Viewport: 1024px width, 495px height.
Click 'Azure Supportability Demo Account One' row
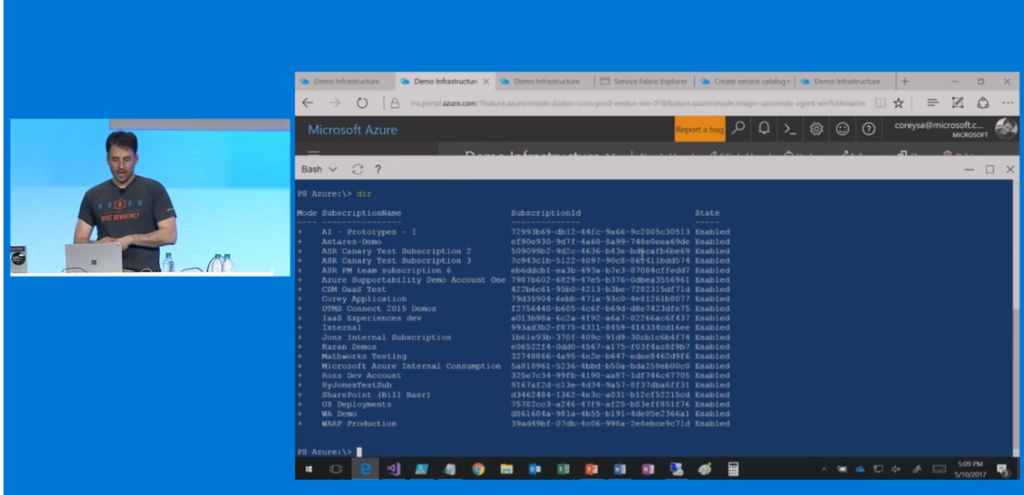[x=513, y=279]
